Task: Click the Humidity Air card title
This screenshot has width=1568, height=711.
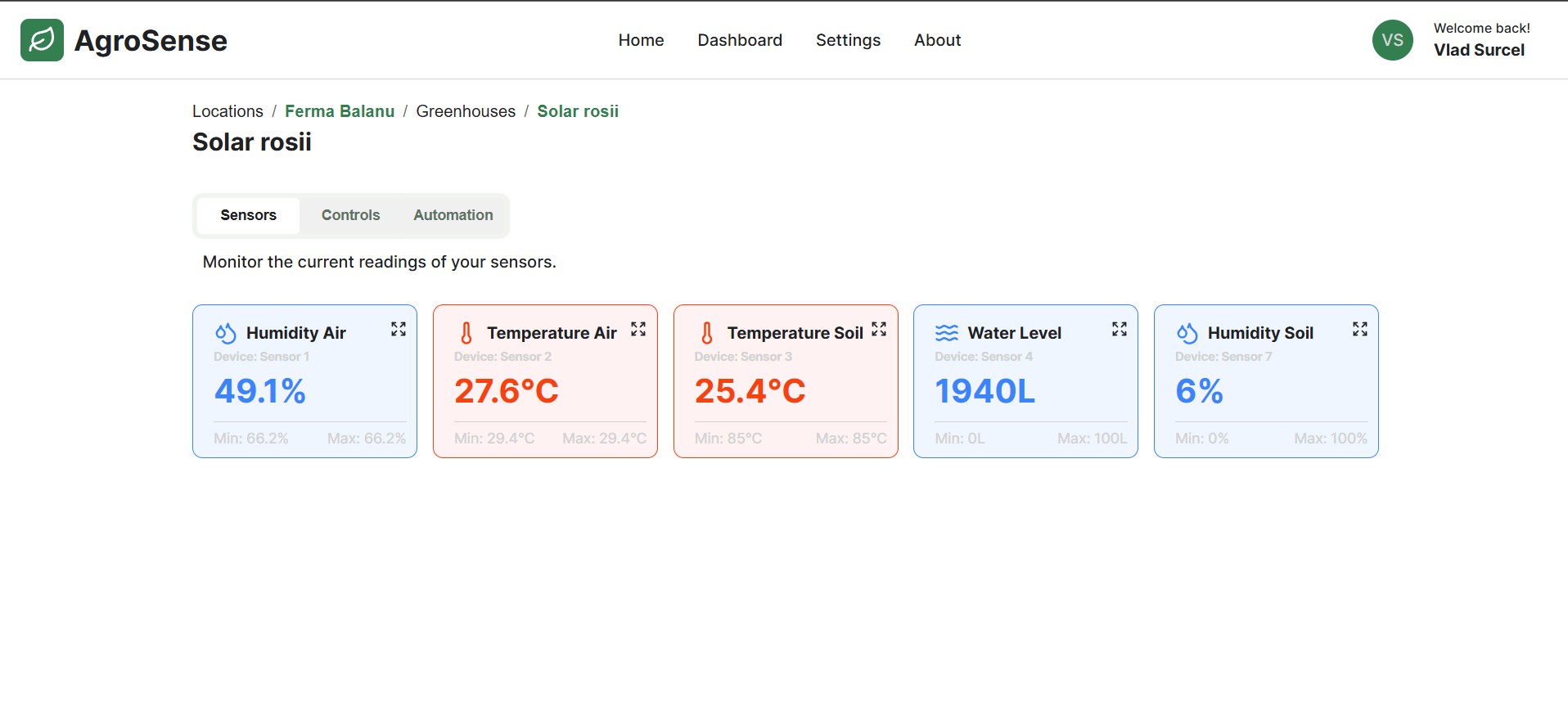Action: point(296,333)
